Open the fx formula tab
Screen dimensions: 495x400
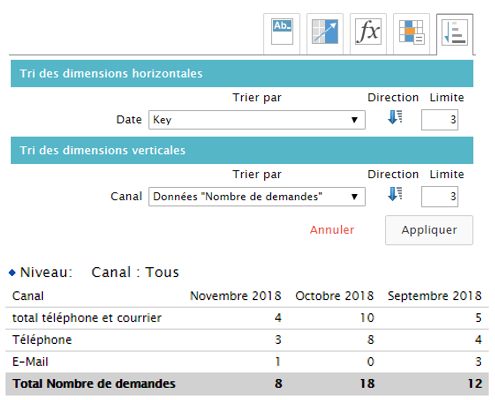(368, 32)
